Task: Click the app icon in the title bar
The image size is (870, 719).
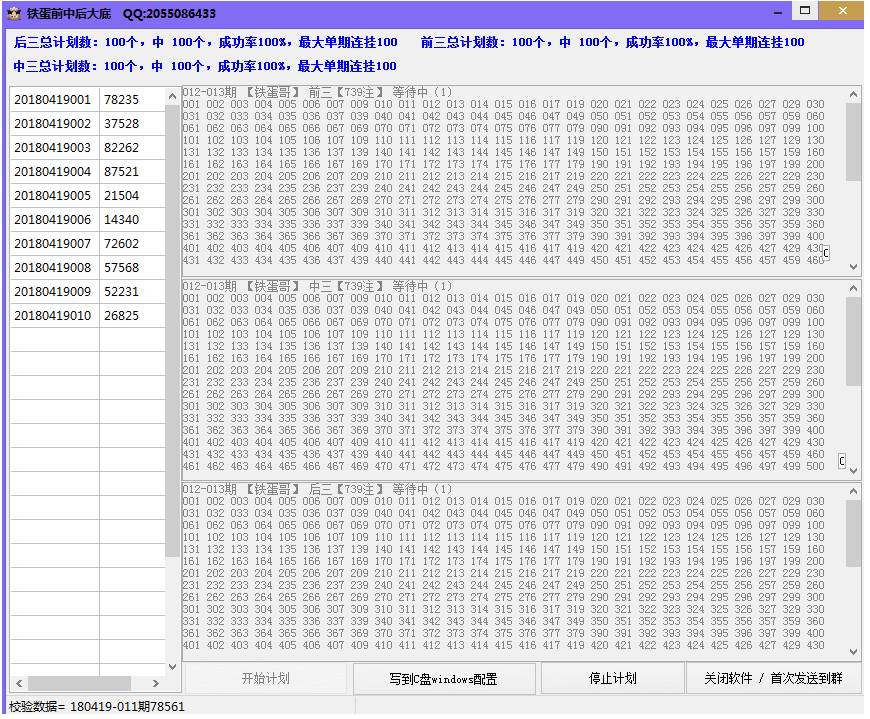Action: [14, 14]
